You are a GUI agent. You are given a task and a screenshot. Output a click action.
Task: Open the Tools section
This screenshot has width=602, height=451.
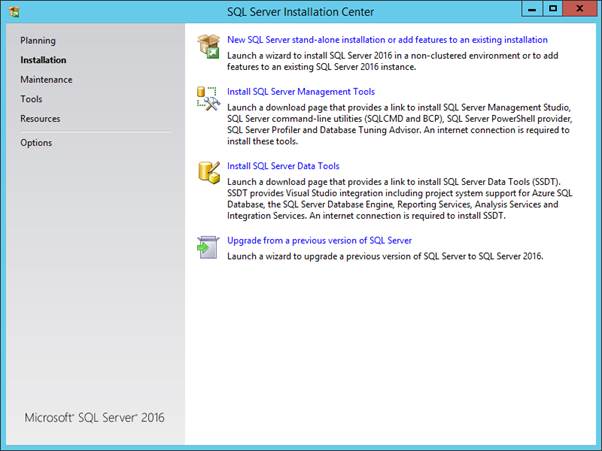[31, 99]
